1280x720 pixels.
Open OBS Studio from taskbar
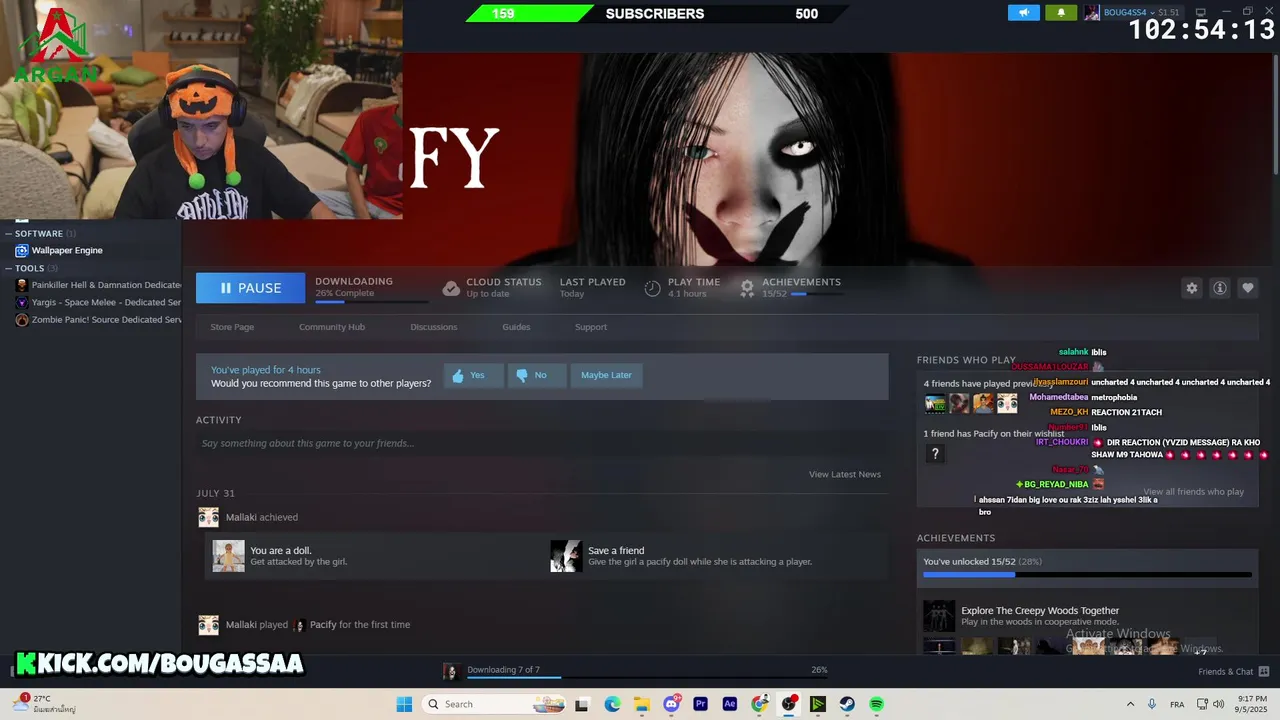coord(789,704)
